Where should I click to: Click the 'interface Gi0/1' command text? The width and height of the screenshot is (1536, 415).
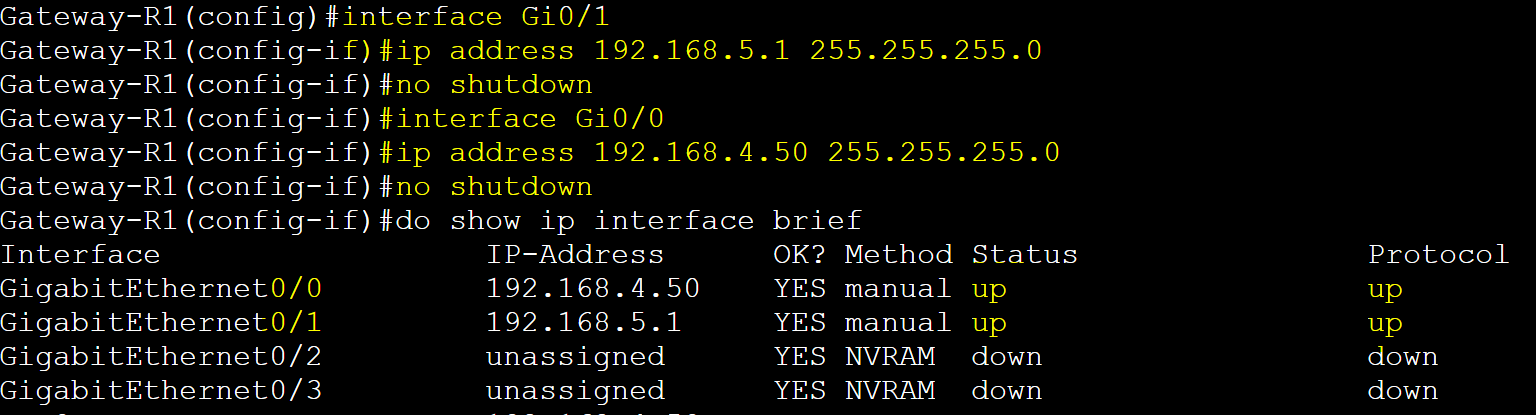tap(476, 15)
